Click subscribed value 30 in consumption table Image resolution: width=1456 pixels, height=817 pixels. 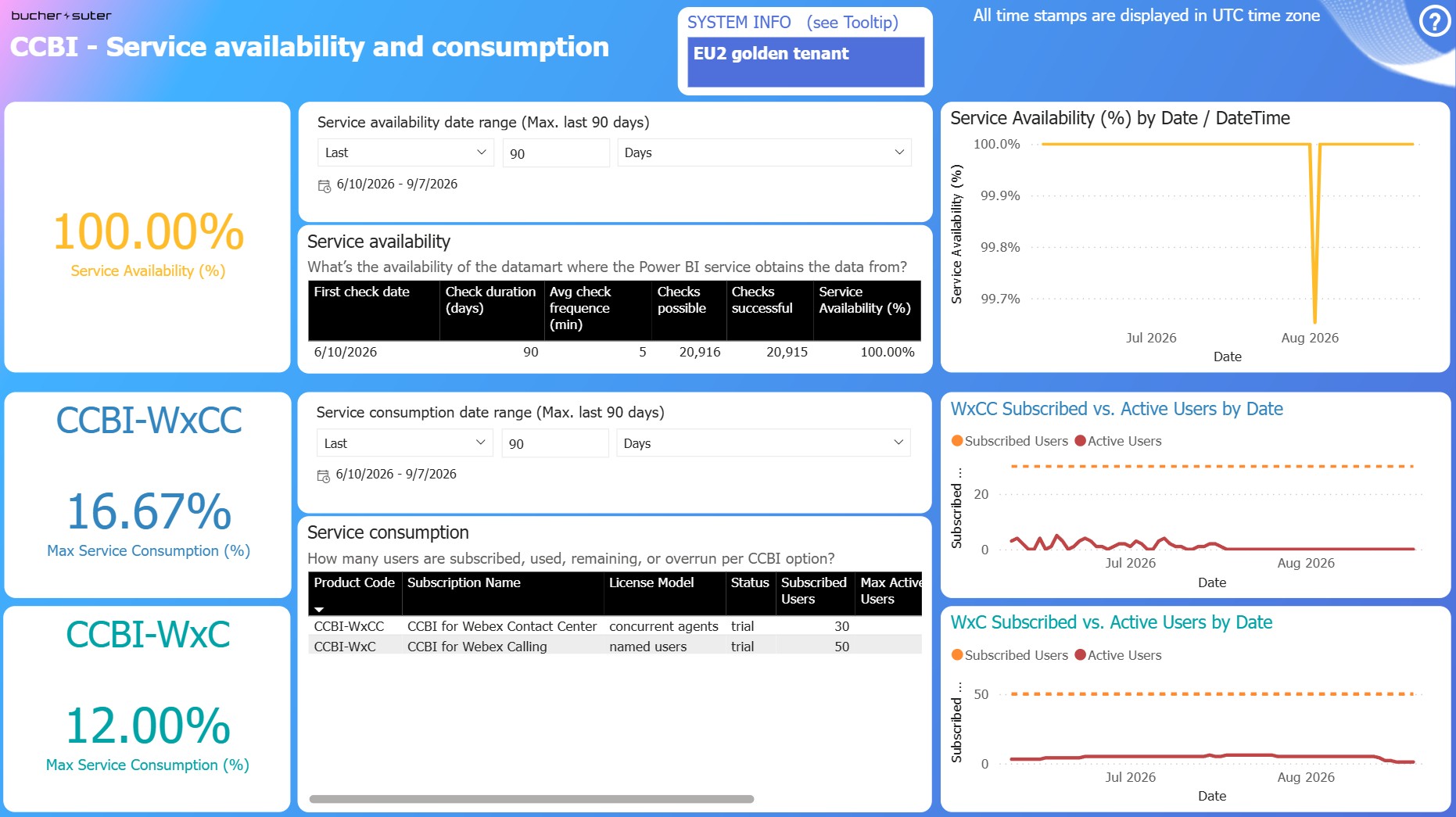[841, 626]
